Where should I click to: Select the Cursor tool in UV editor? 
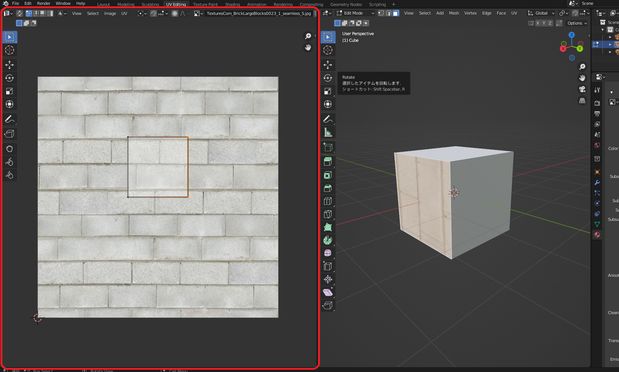tap(9, 50)
